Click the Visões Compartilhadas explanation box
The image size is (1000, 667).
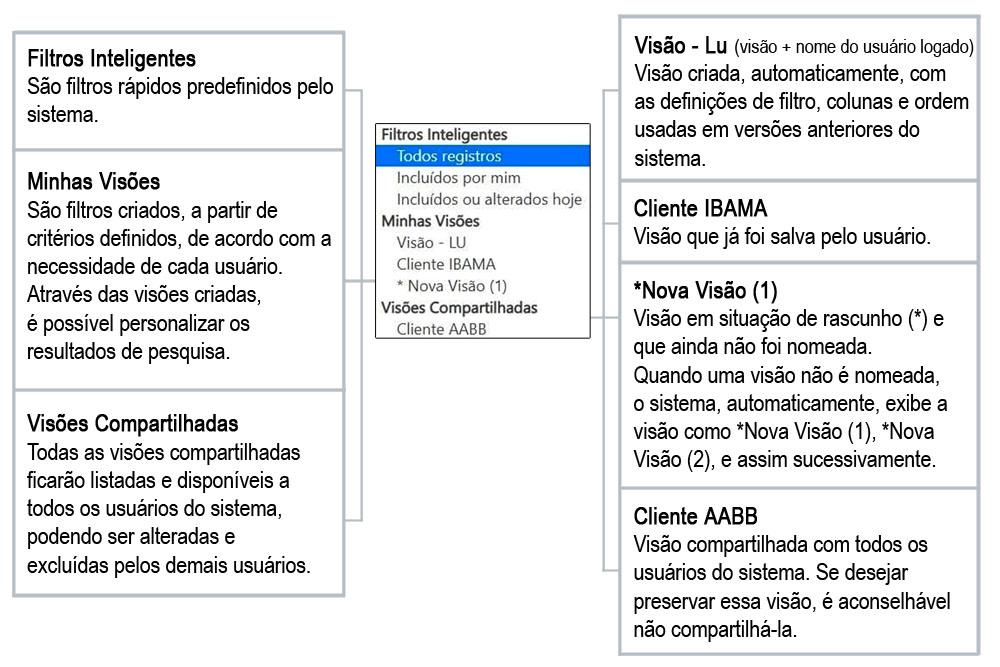coord(179,493)
